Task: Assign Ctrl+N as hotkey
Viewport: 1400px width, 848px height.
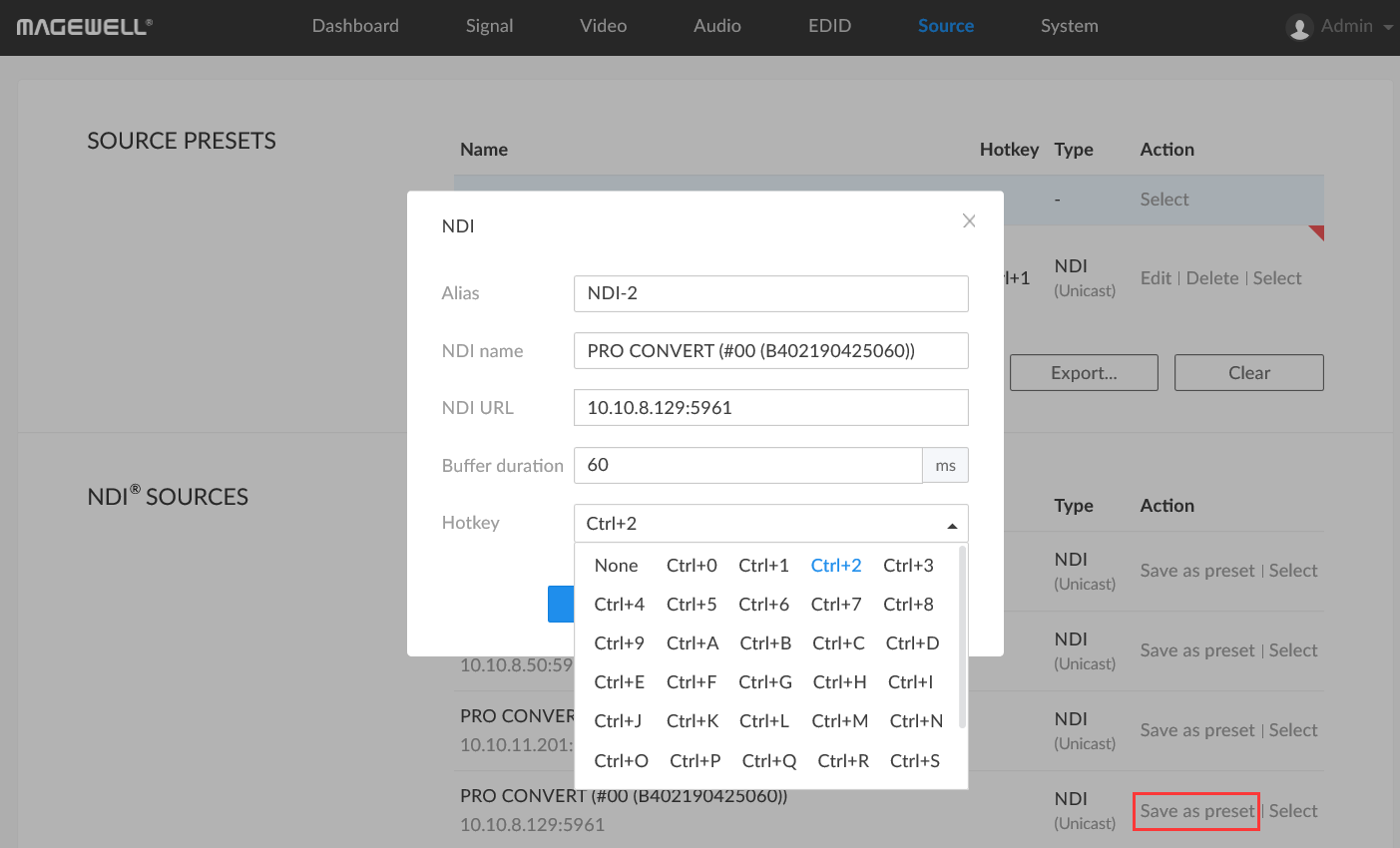Action: click(x=916, y=721)
